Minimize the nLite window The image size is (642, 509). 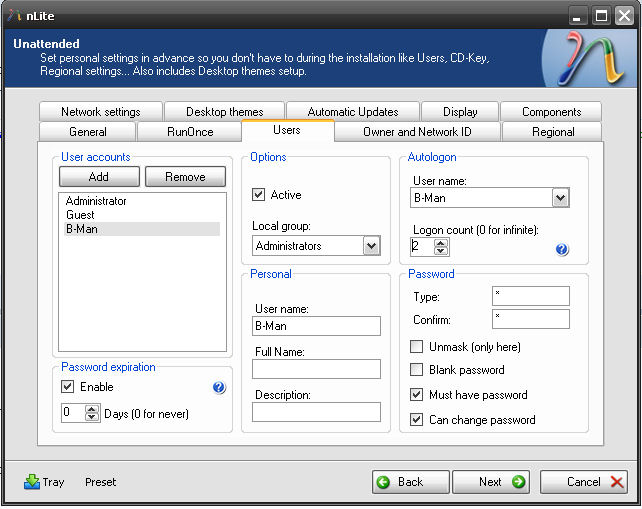coord(577,16)
